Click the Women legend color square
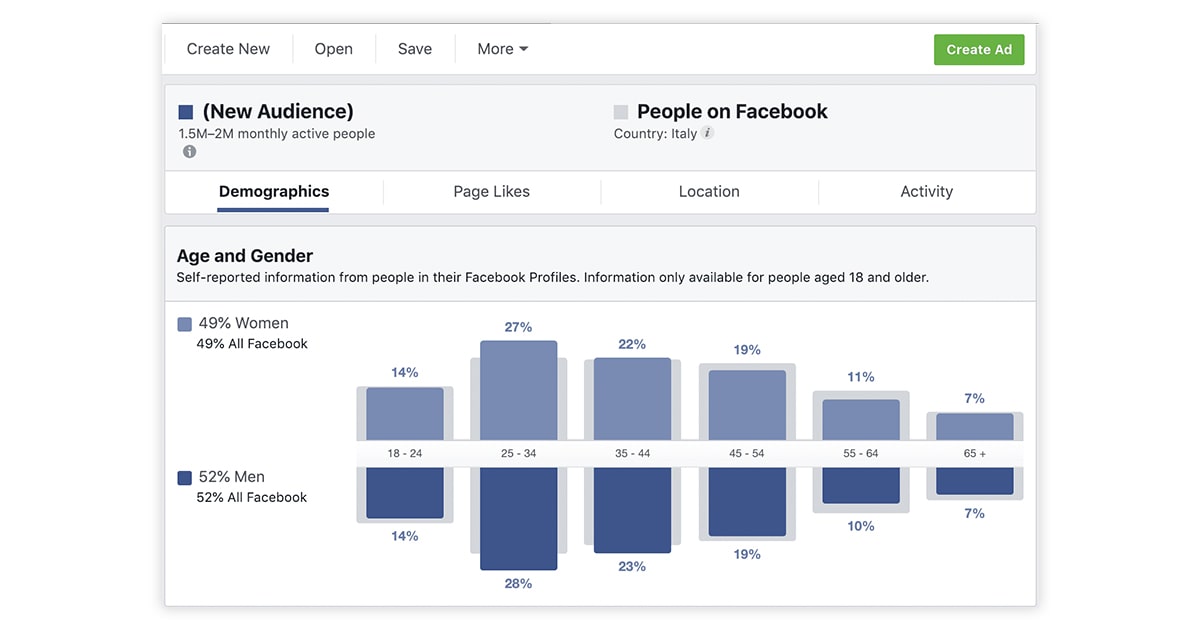 click(184, 324)
